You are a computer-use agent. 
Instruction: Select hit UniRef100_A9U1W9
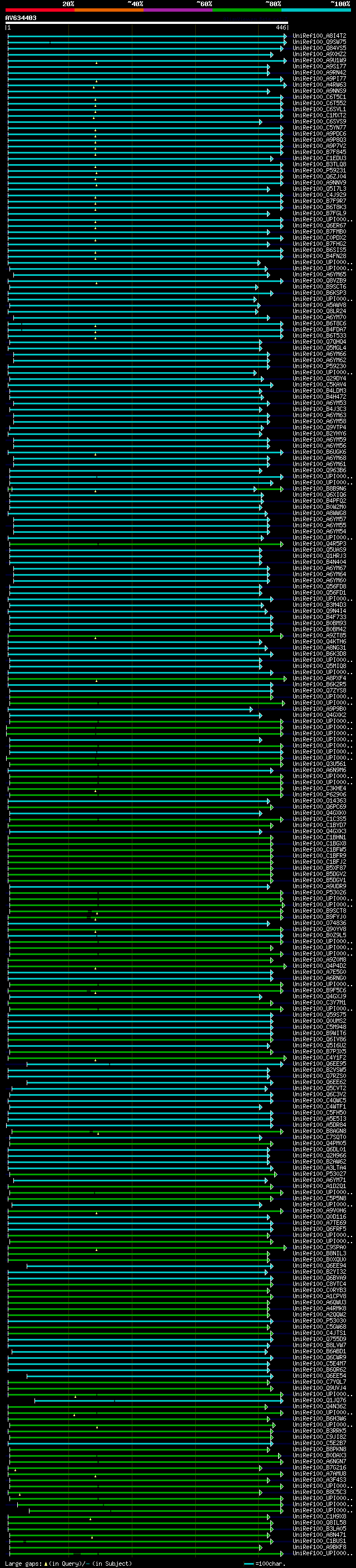[319, 60]
